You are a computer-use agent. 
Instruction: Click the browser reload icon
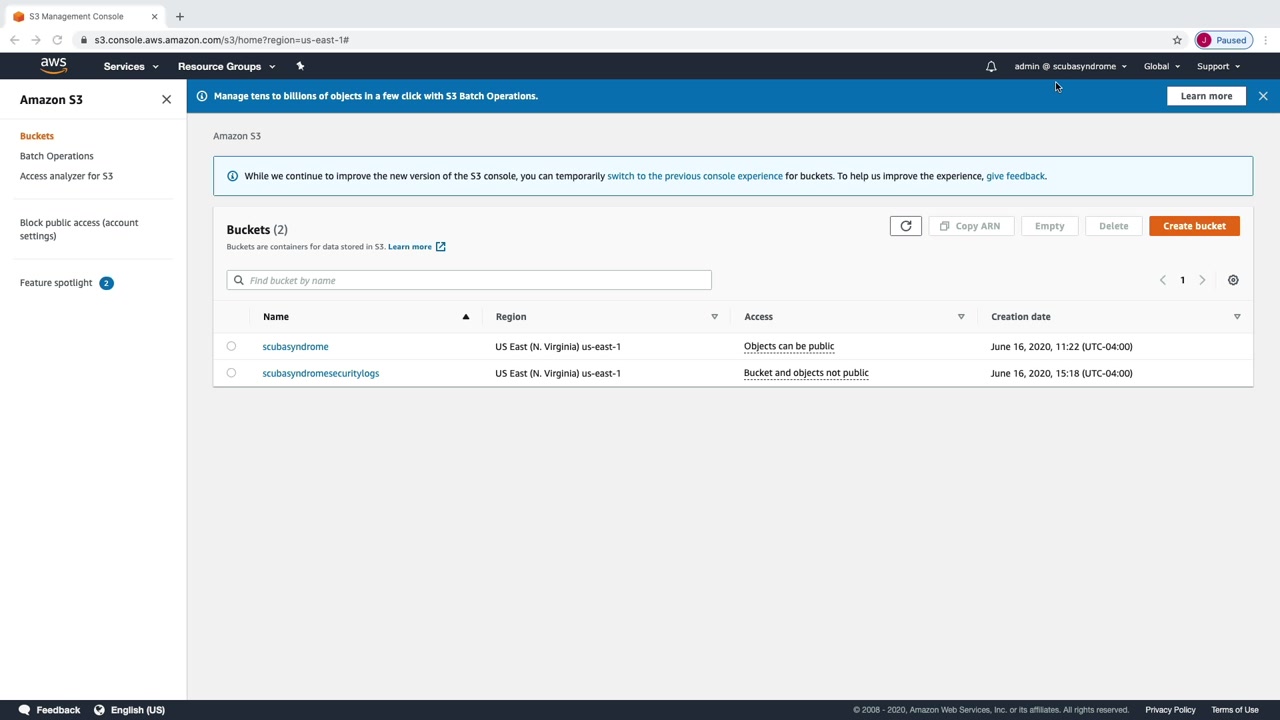(x=57, y=40)
